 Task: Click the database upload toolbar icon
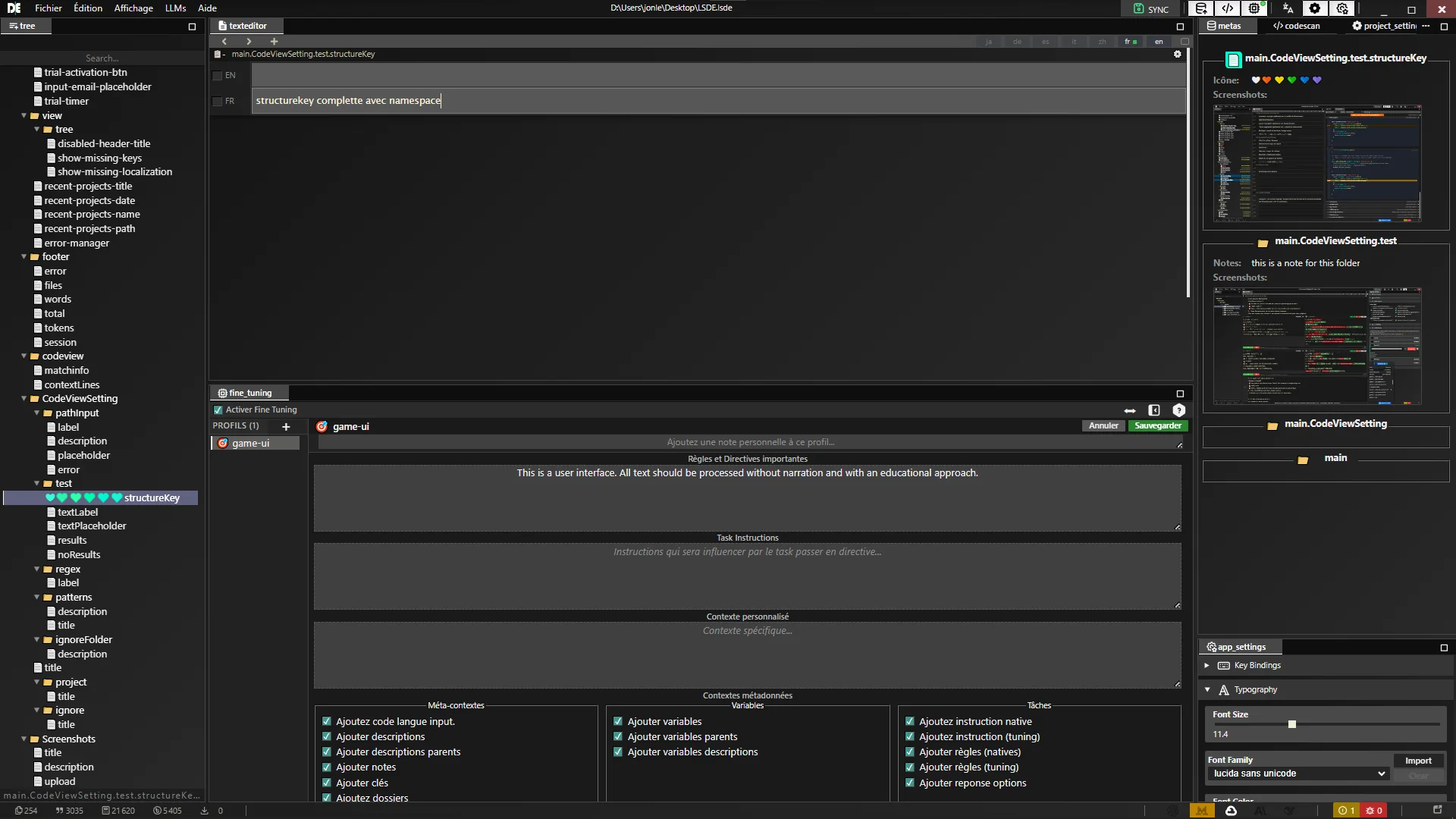(1201, 8)
